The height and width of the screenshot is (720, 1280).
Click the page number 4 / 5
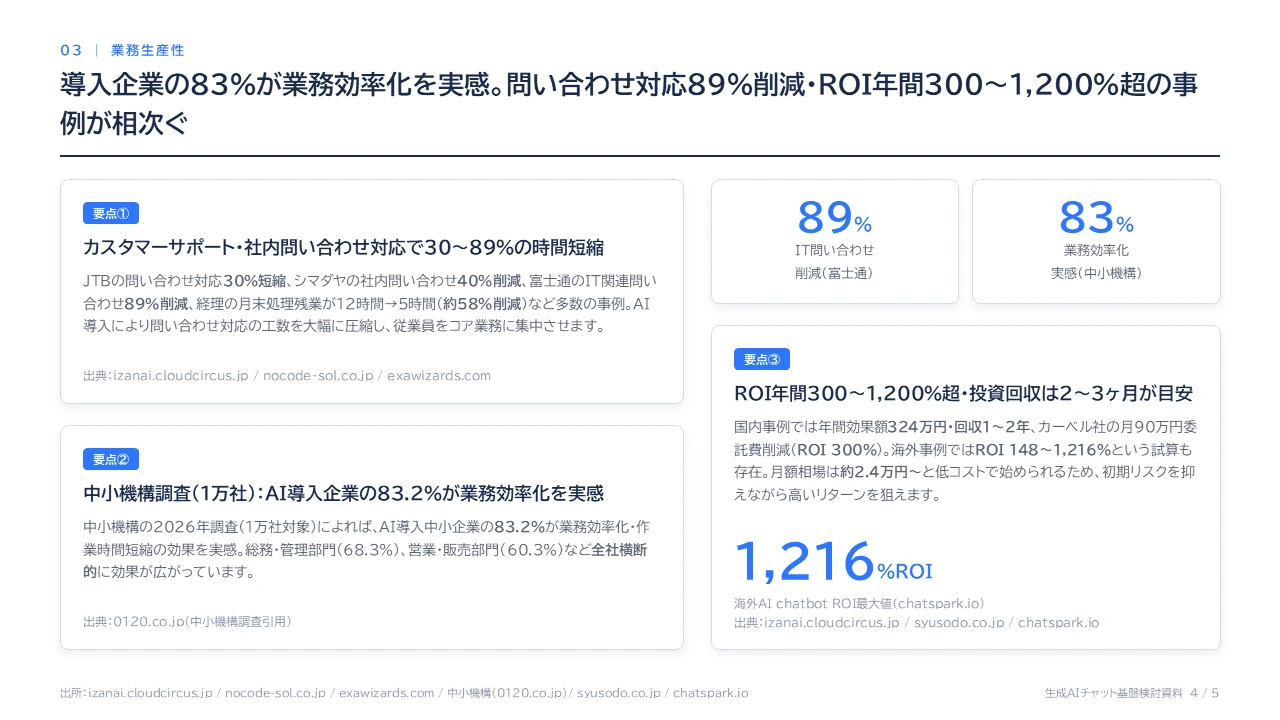click(x=1205, y=693)
